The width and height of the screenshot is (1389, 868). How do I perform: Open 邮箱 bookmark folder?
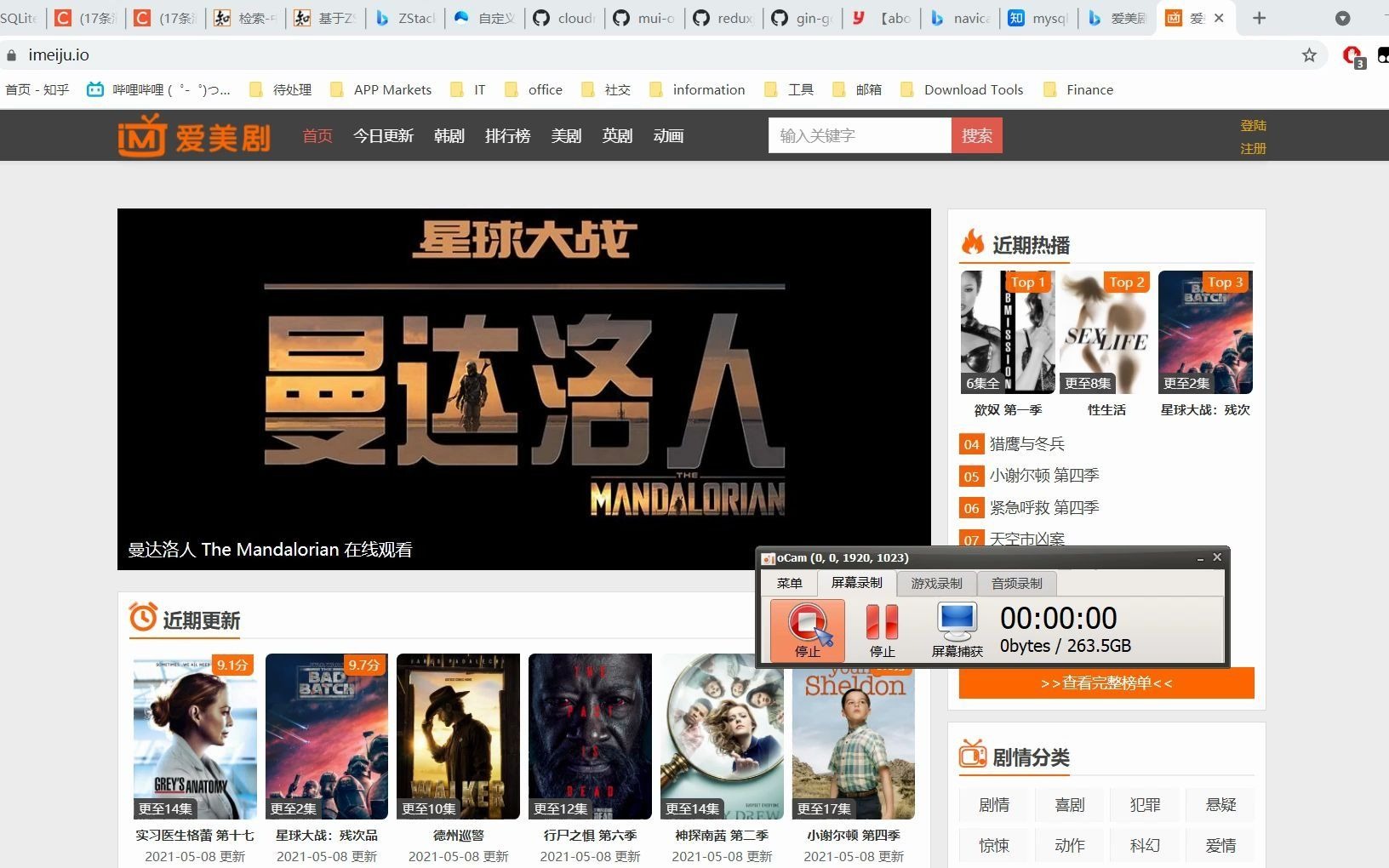(857, 89)
